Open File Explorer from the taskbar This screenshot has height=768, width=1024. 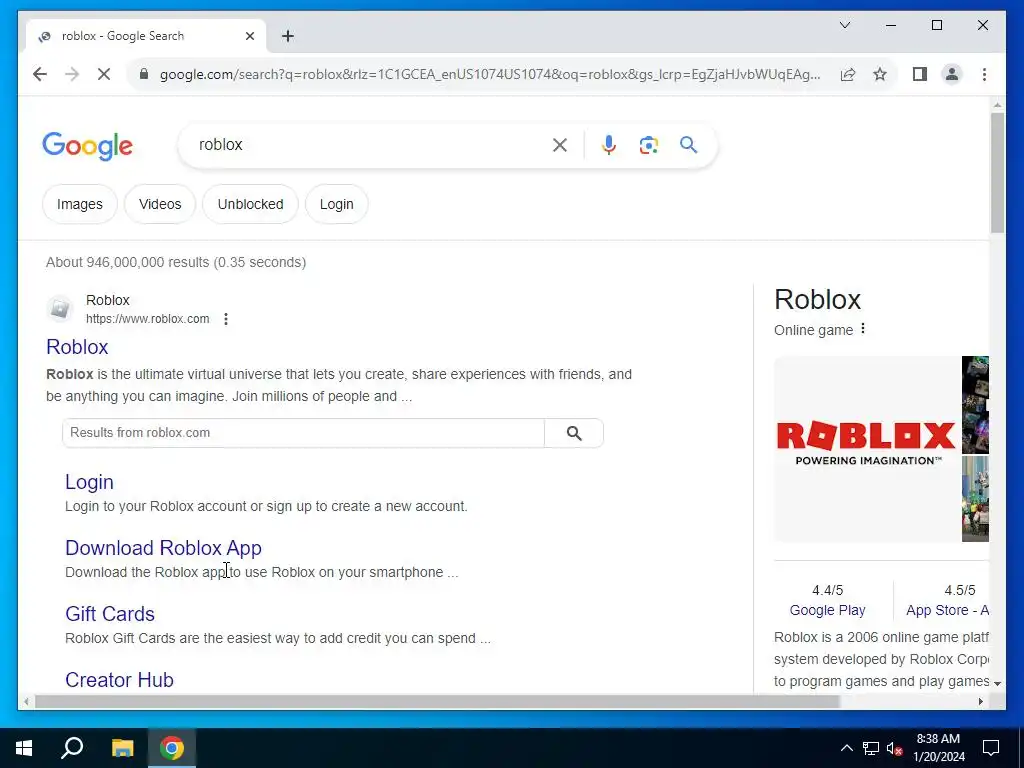point(122,748)
